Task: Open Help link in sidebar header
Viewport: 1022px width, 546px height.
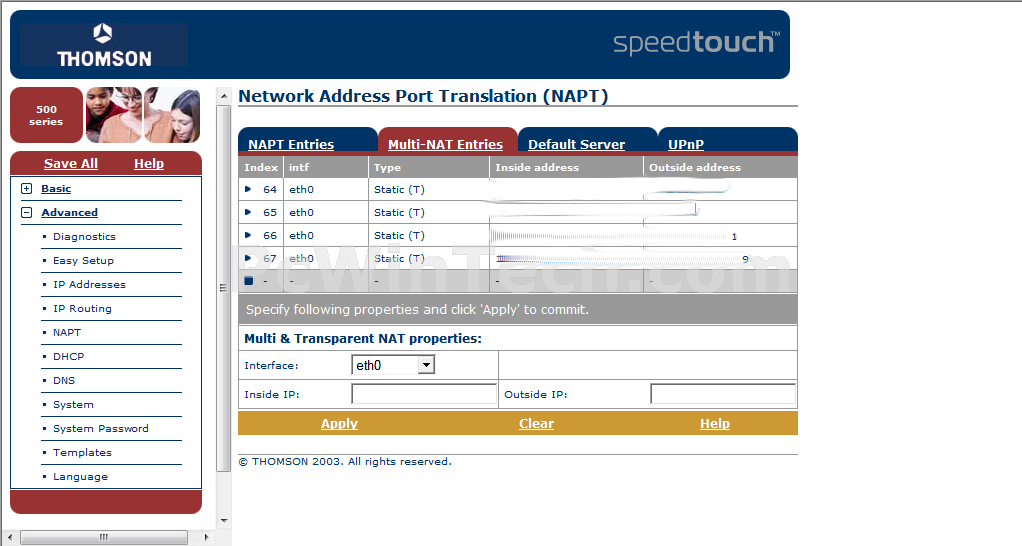Action: (149, 164)
